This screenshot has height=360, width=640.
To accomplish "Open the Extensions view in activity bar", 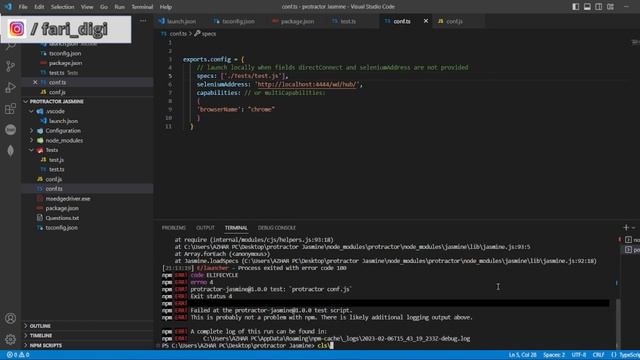I will pos(11,109).
